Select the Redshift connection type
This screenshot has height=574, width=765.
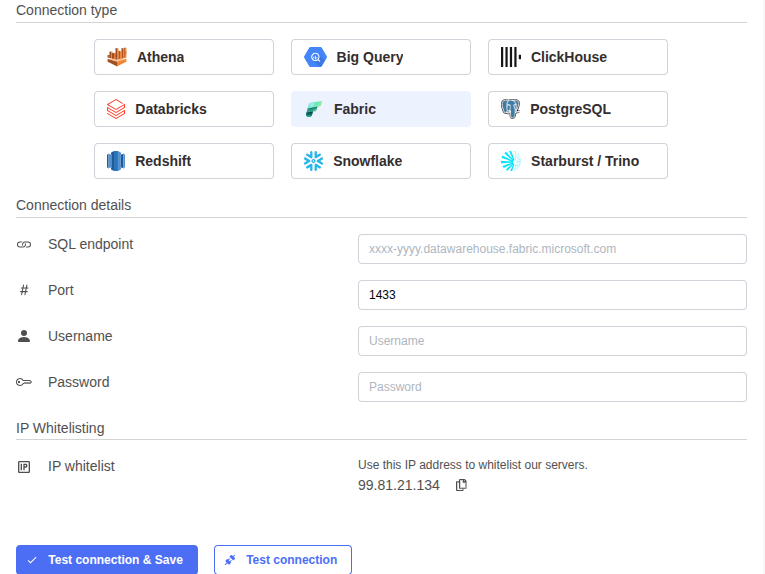pos(184,161)
